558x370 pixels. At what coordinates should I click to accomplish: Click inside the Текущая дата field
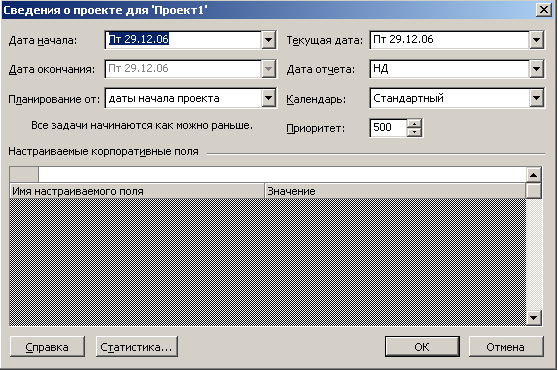(x=449, y=40)
